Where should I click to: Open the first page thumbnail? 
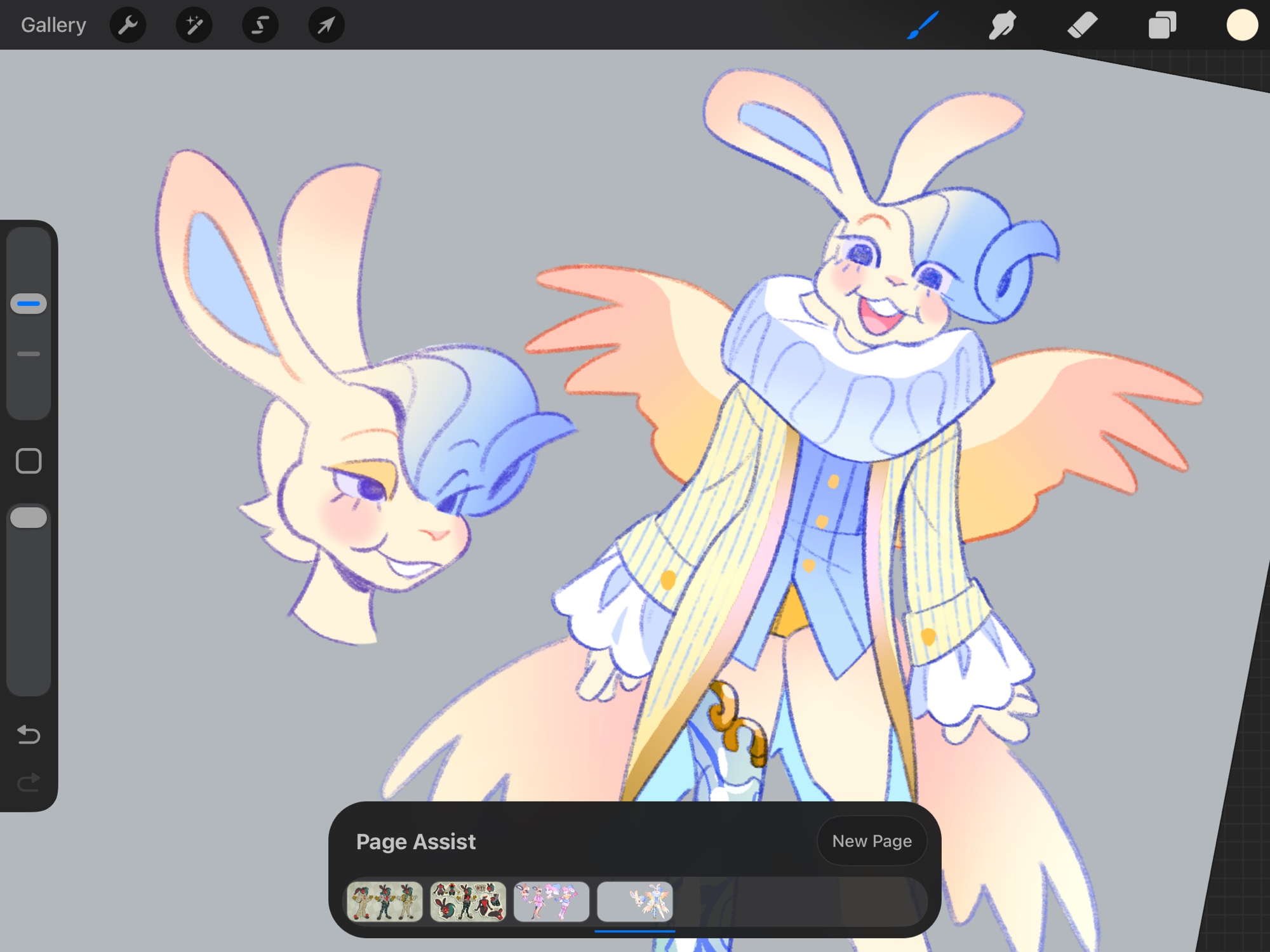point(385,901)
